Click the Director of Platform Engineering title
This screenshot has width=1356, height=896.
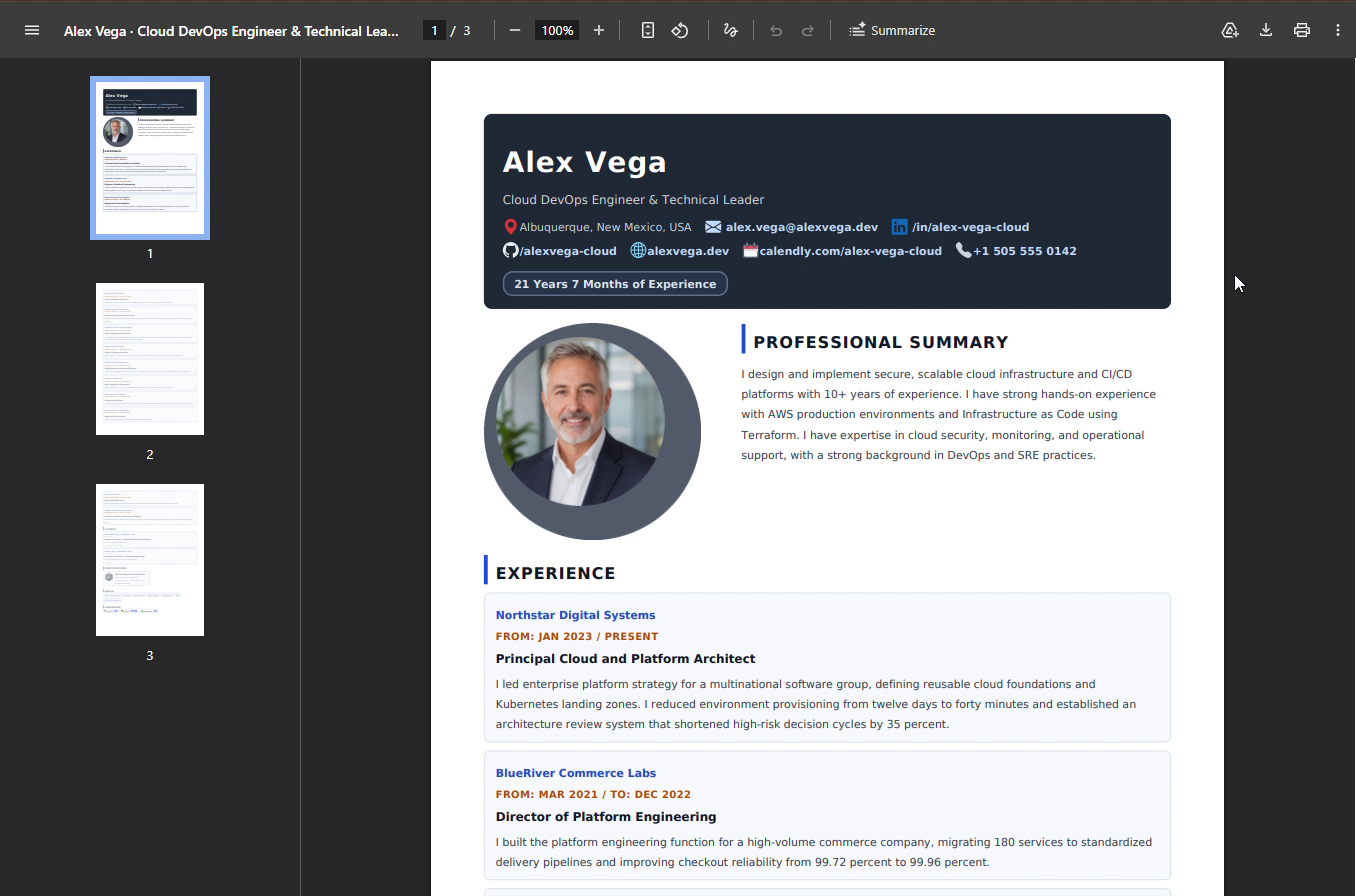[x=606, y=817]
